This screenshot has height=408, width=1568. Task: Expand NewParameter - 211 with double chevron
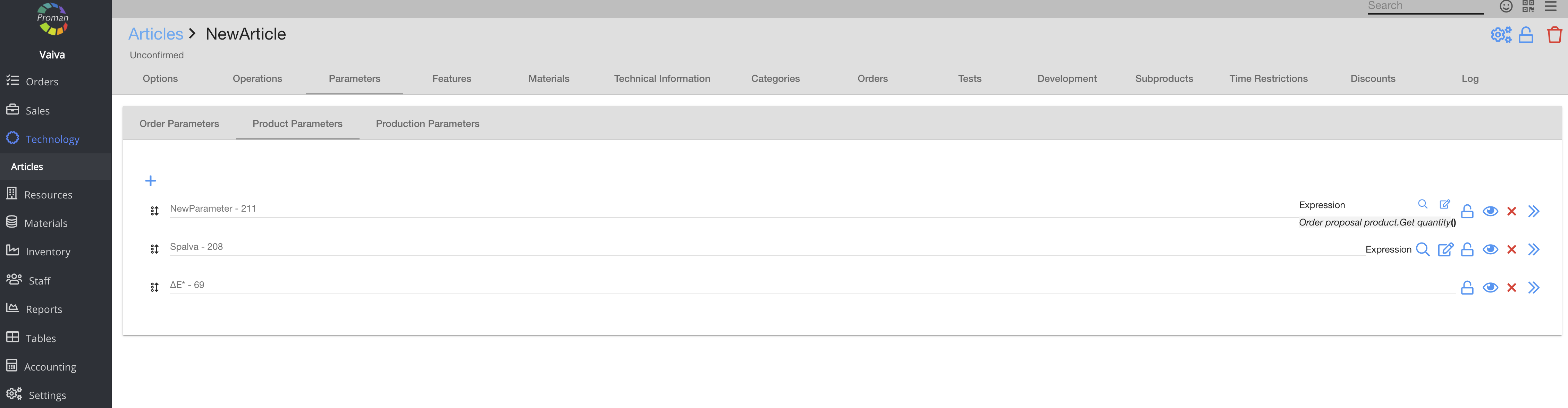[x=1533, y=211]
